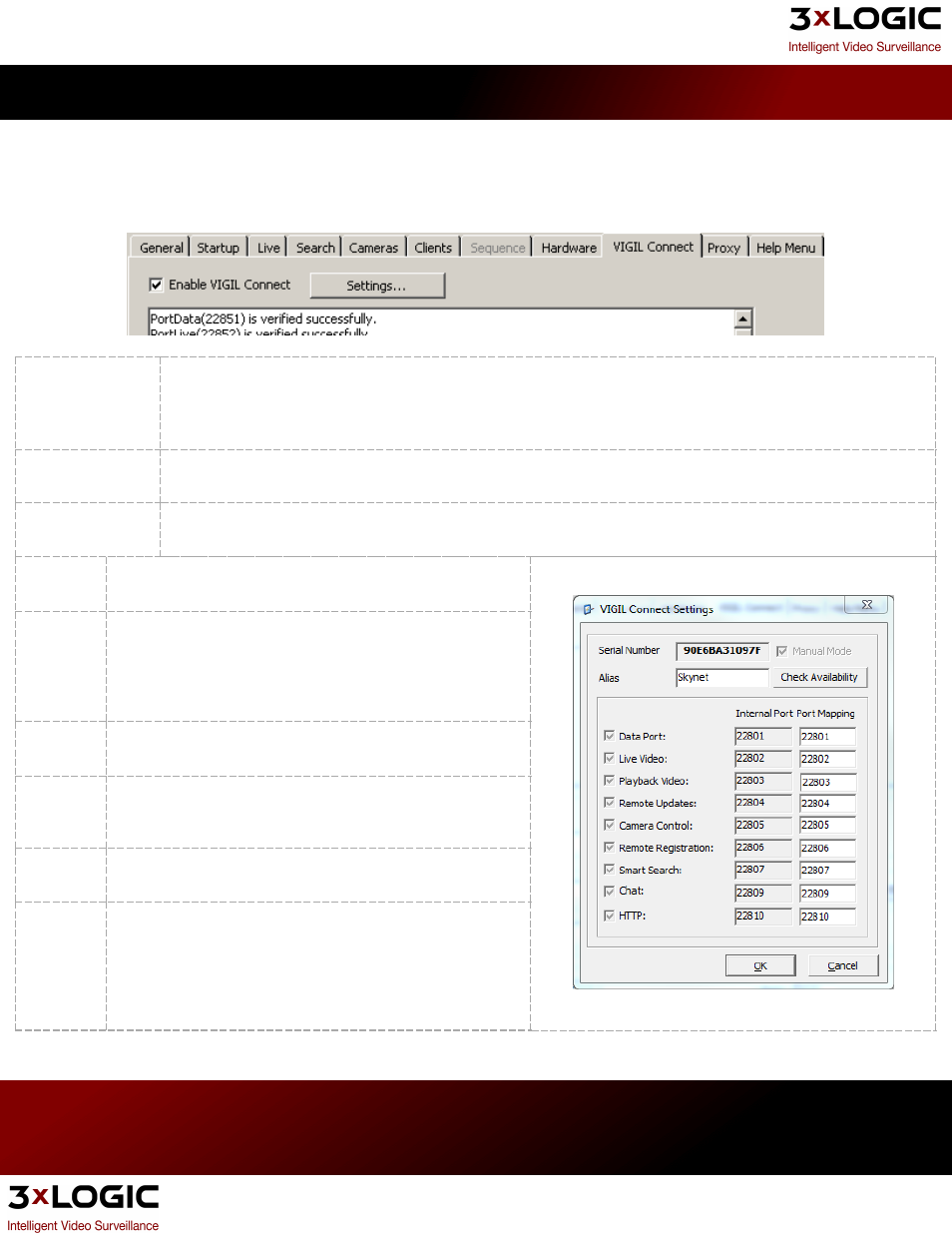The width and height of the screenshot is (952, 1233).
Task: Toggle the Playback Video checkbox
Action: coord(609,781)
